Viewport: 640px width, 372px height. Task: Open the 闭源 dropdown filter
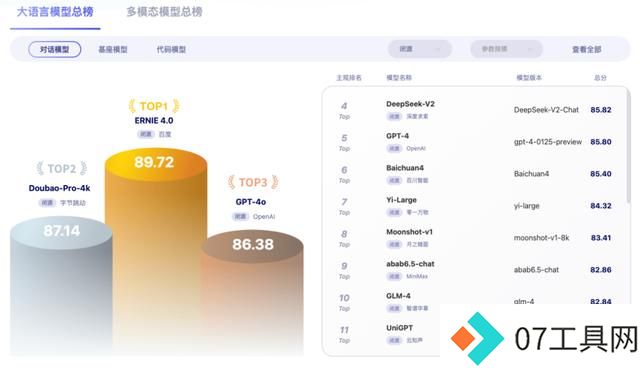pyautogui.click(x=420, y=49)
